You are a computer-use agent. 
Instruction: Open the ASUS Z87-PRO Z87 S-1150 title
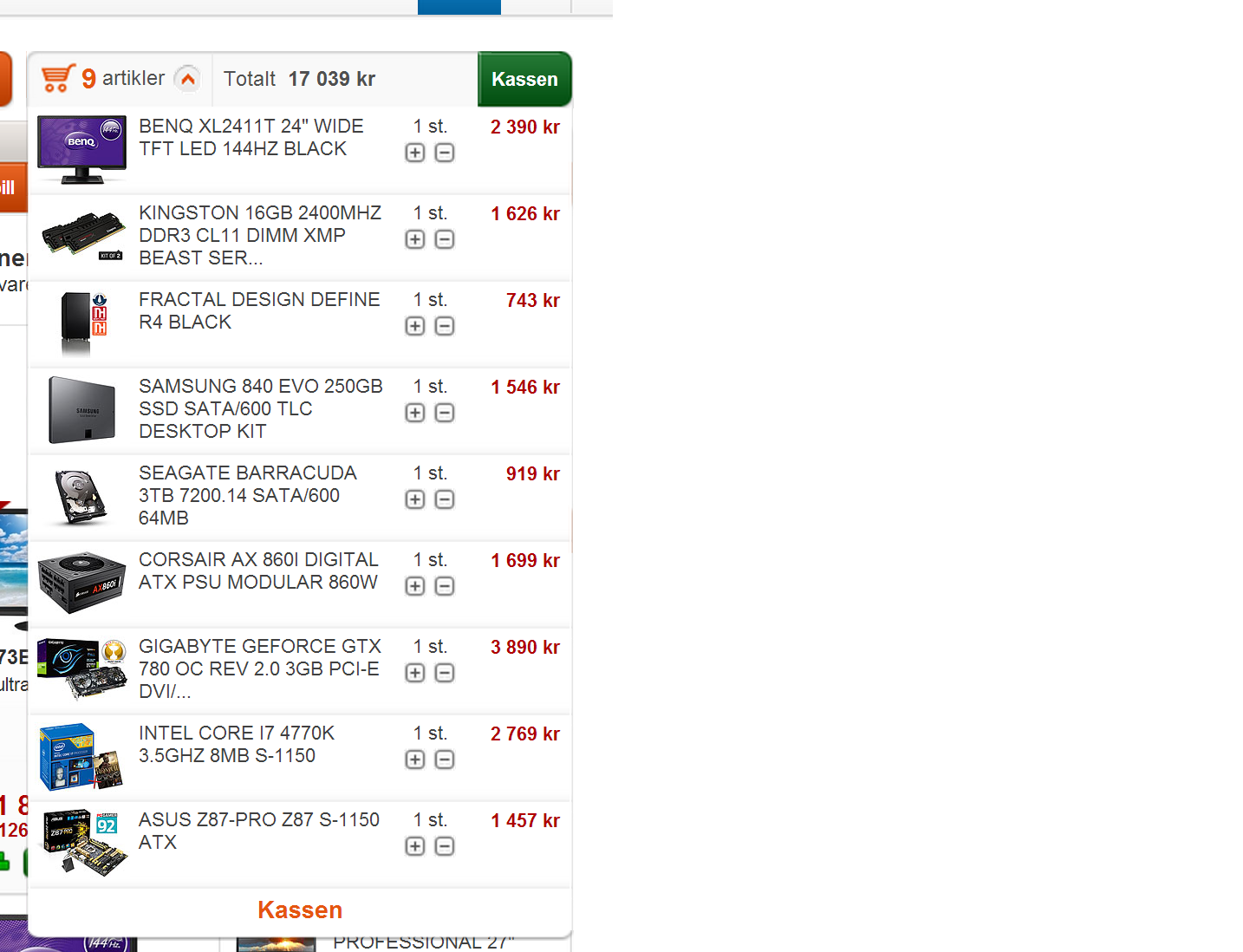click(259, 831)
